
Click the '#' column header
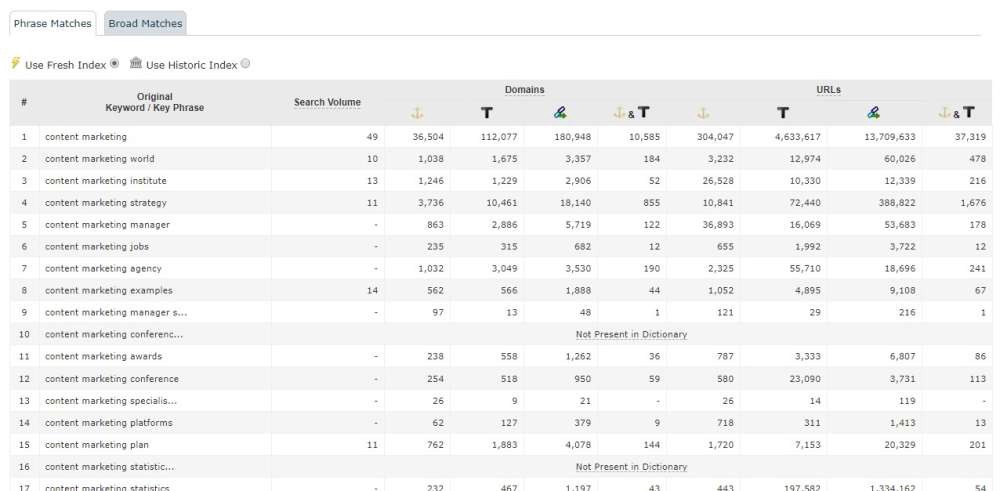pos(24,102)
